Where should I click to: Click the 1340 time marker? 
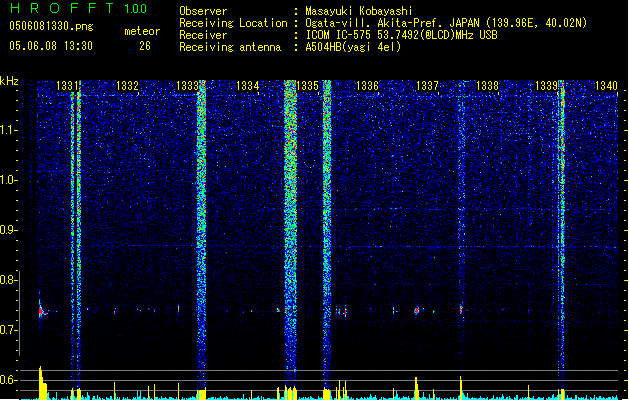tap(606, 86)
